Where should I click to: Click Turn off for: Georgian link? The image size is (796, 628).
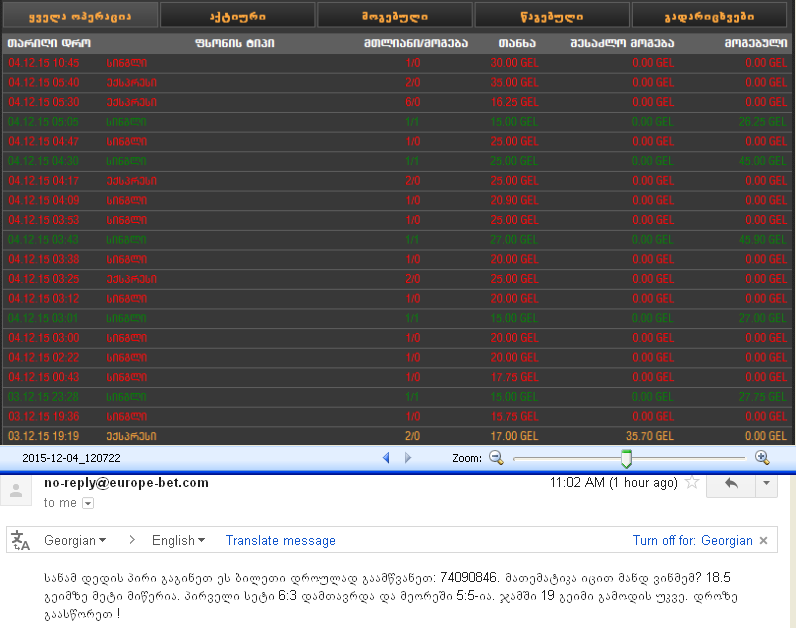[x=692, y=540]
